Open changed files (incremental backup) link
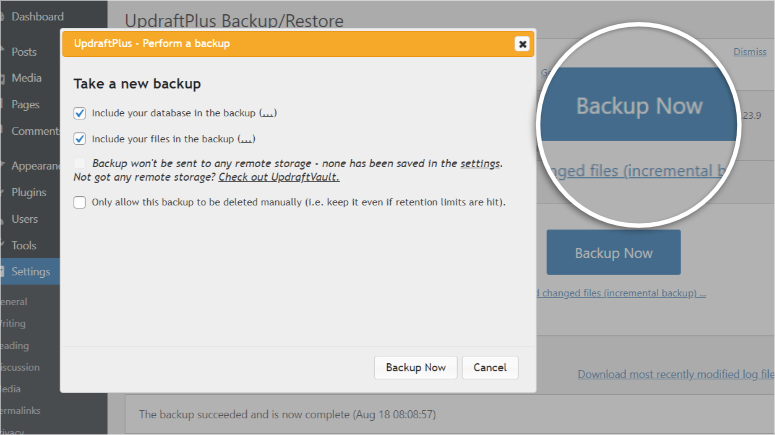 [622, 293]
